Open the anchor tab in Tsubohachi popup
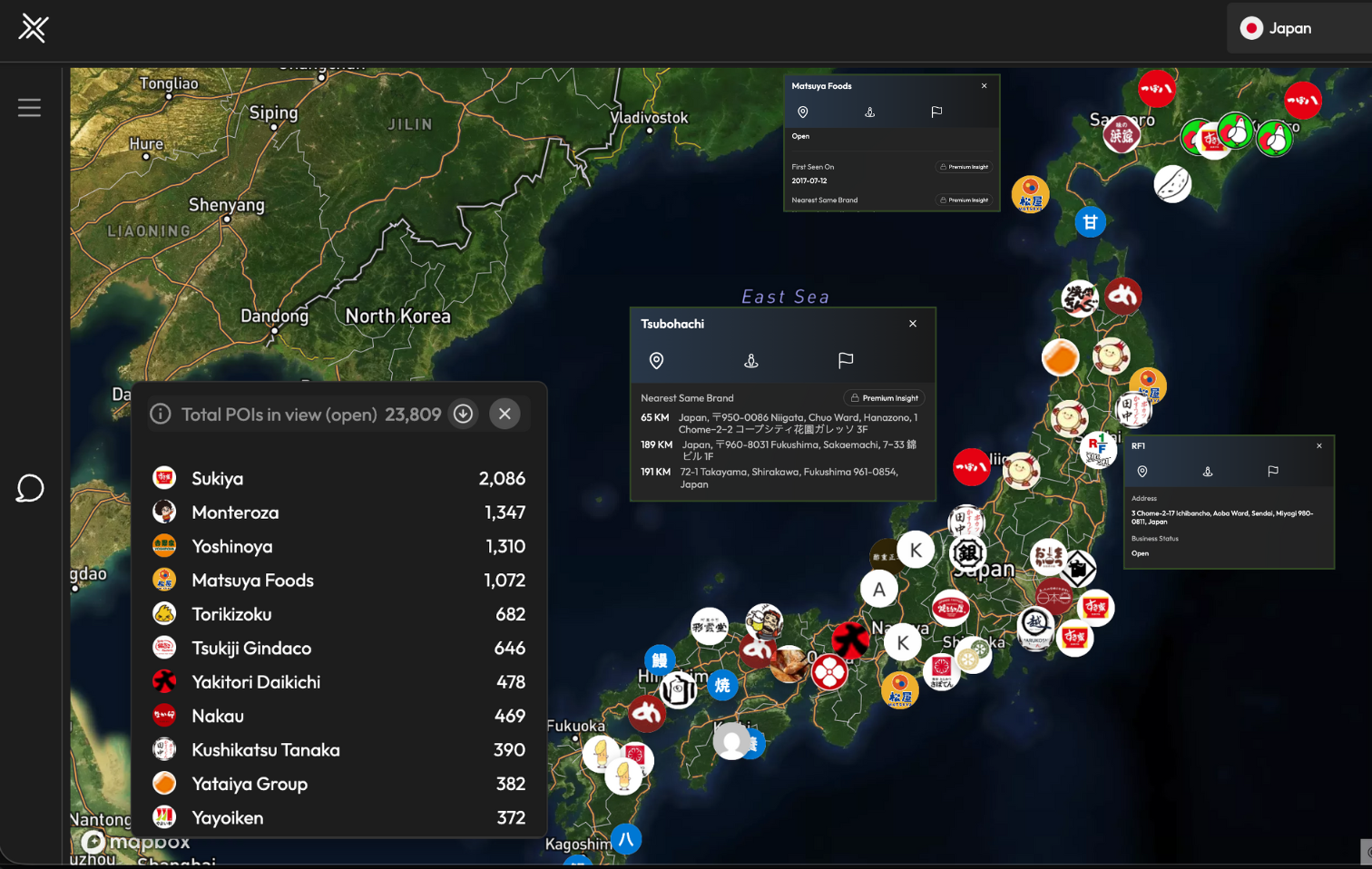The height and width of the screenshot is (869, 1372). 750,360
